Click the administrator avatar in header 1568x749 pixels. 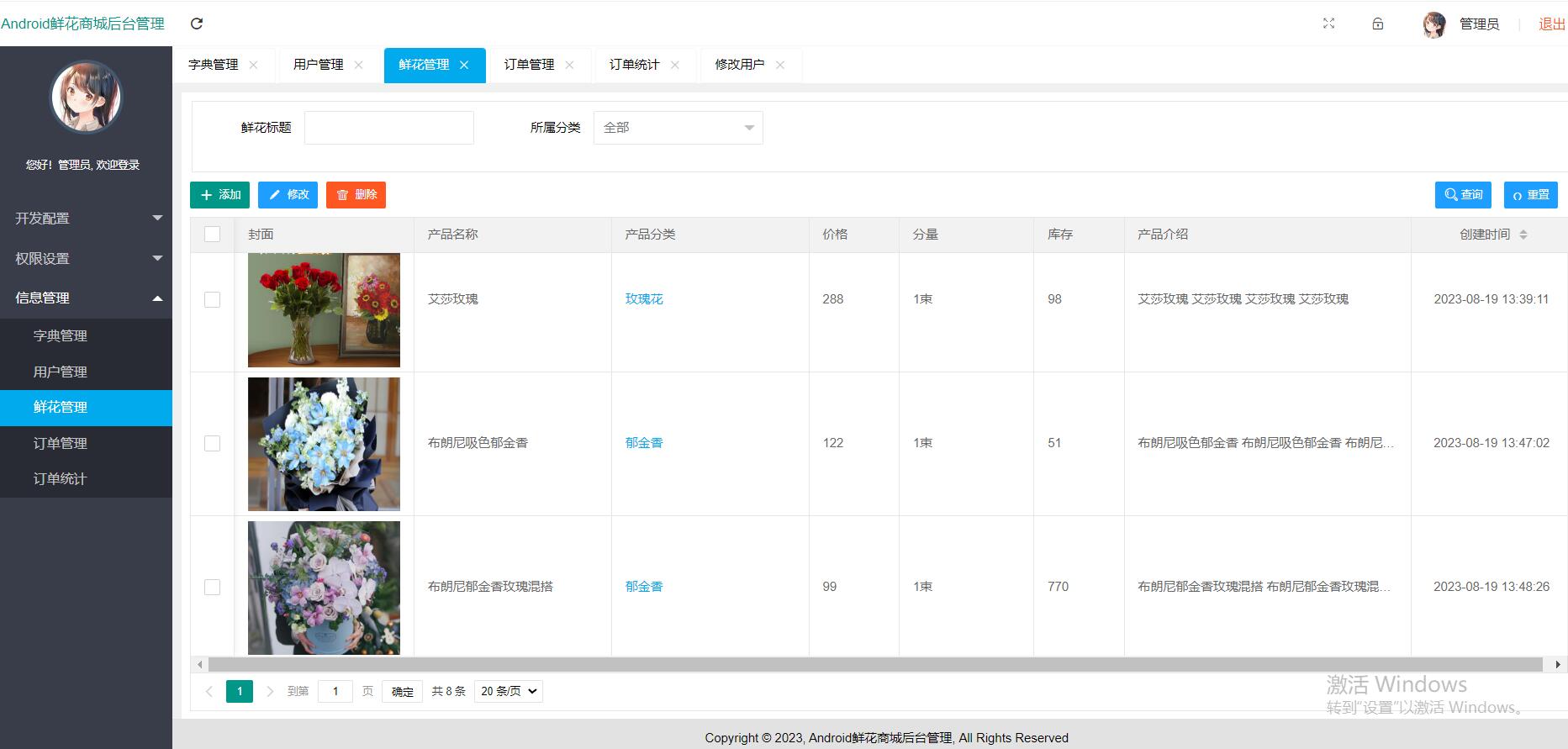[x=1434, y=24]
